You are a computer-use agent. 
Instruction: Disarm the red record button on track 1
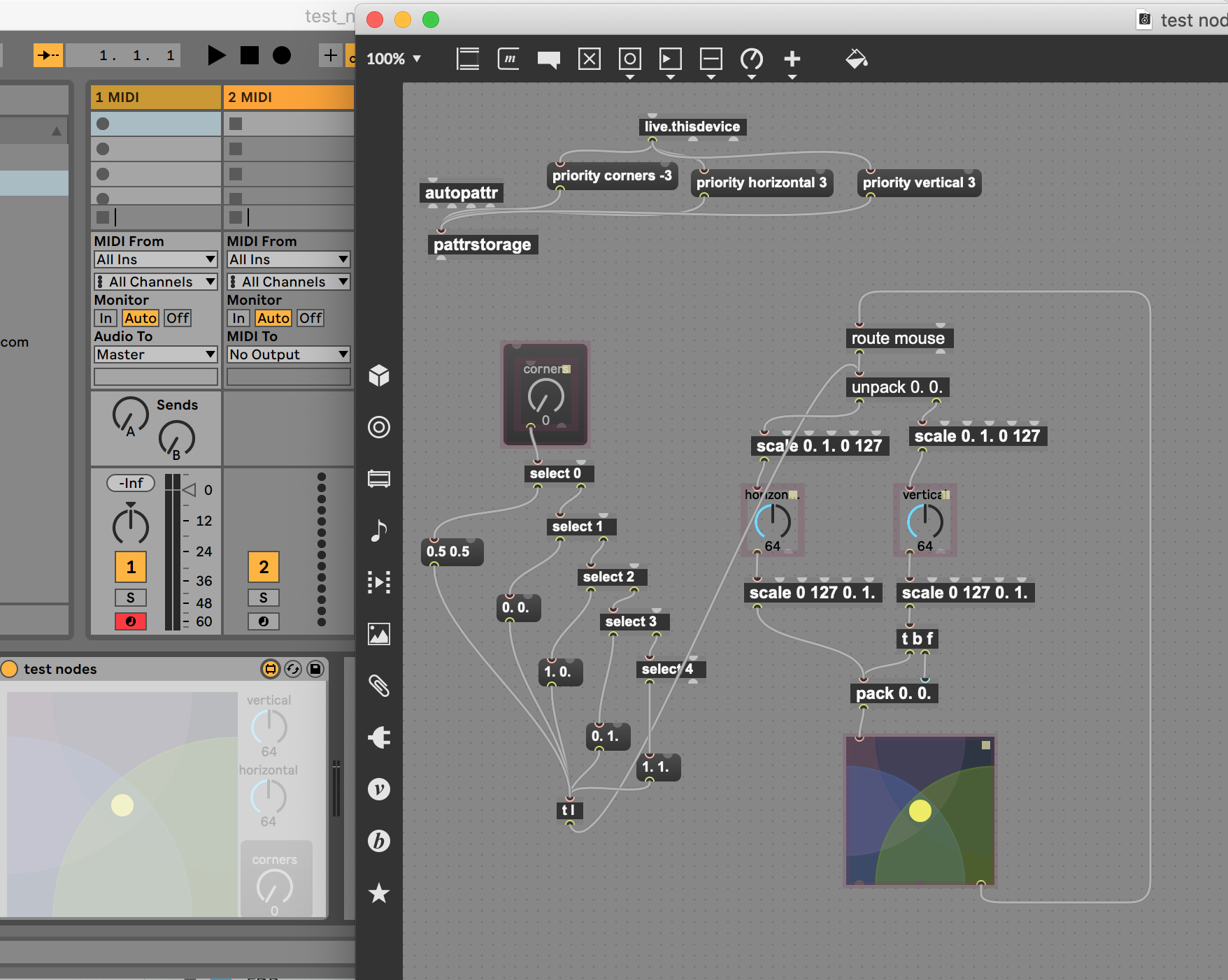tap(131, 621)
